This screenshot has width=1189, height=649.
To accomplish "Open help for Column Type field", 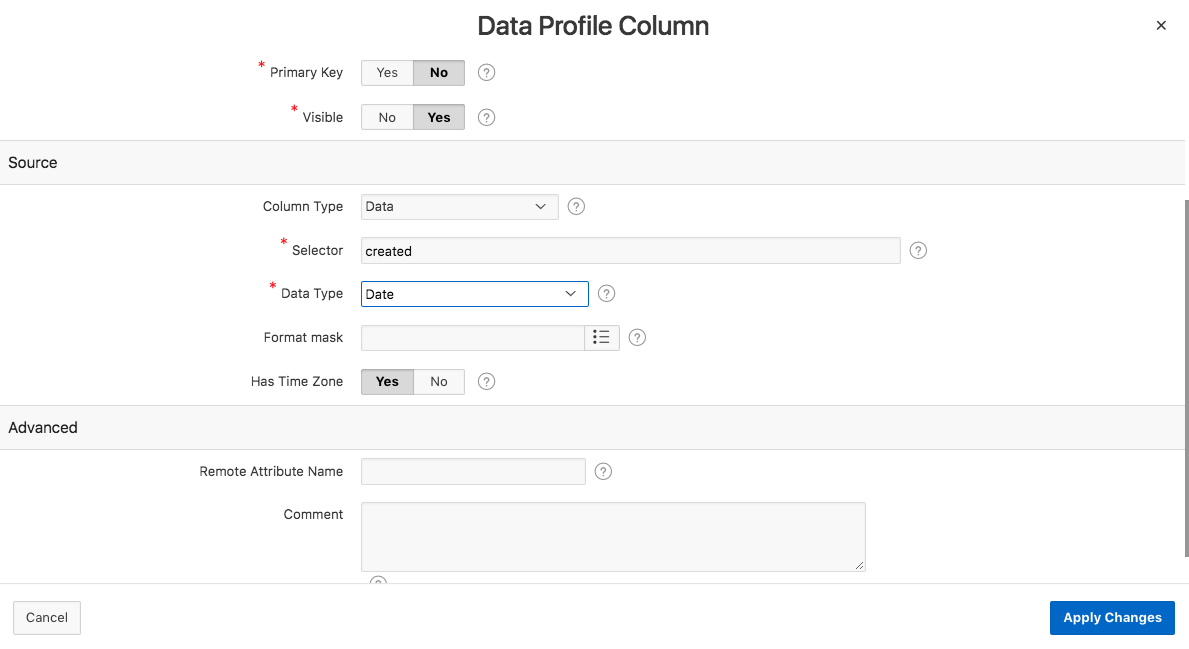I will [576, 207].
